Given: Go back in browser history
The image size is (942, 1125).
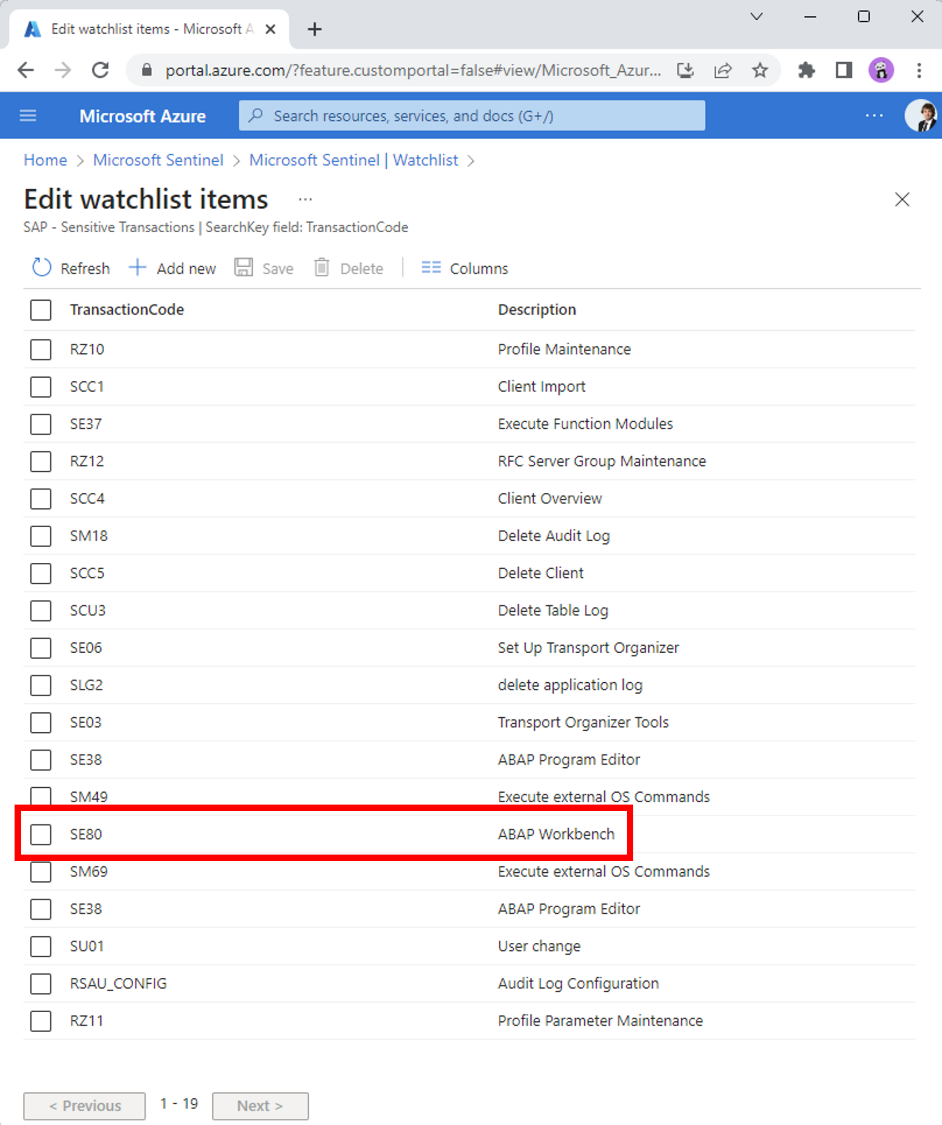Looking at the screenshot, I should click(x=26, y=70).
